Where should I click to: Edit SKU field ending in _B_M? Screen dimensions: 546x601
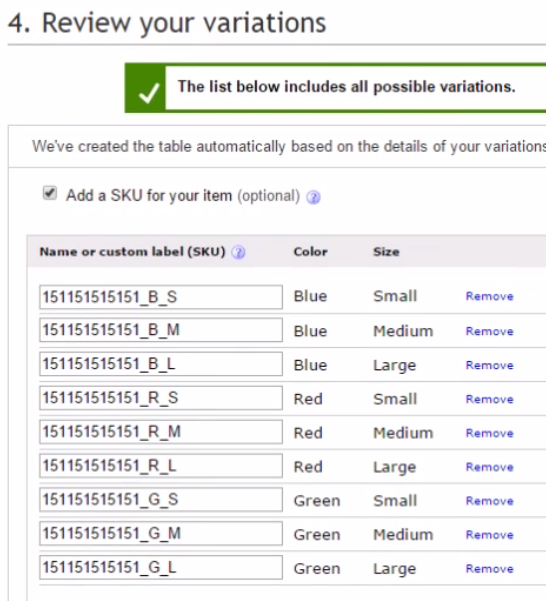pyautogui.click(x=161, y=330)
